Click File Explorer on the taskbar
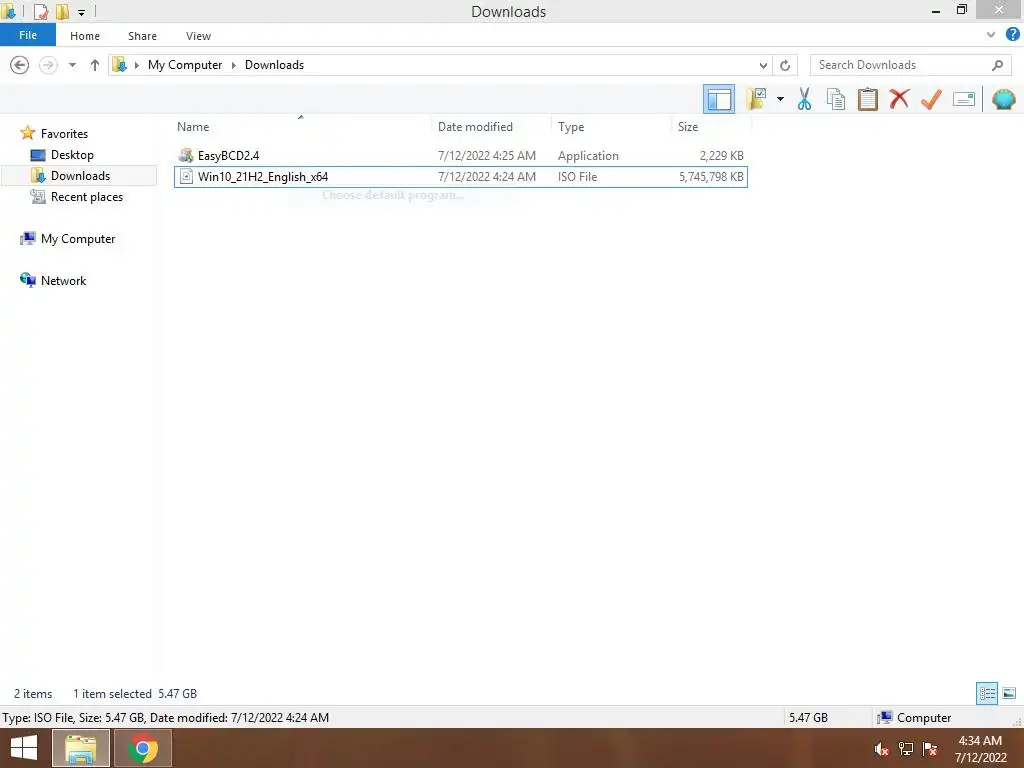The height and width of the screenshot is (768, 1024). click(80, 748)
